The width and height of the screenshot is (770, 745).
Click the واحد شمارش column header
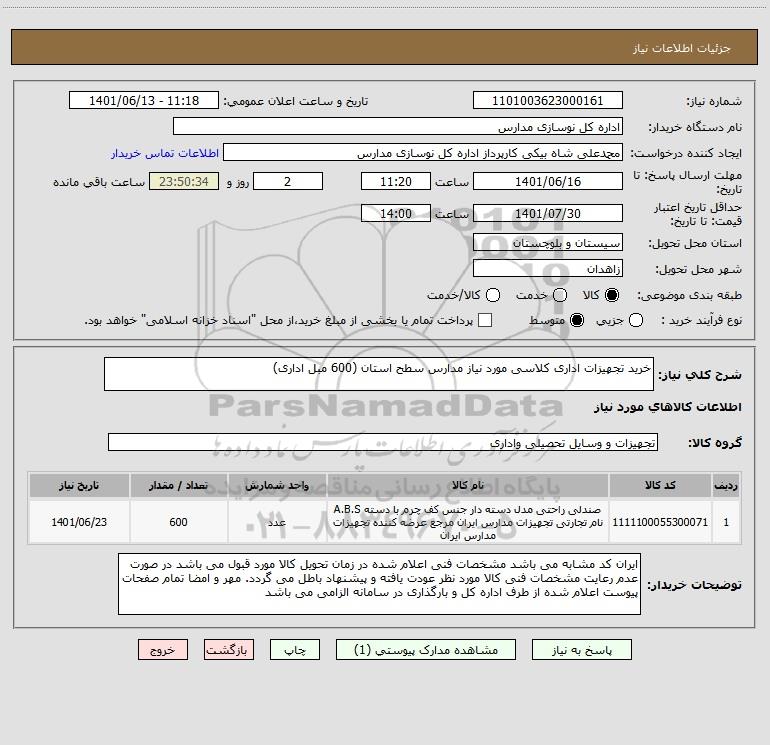(x=277, y=485)
